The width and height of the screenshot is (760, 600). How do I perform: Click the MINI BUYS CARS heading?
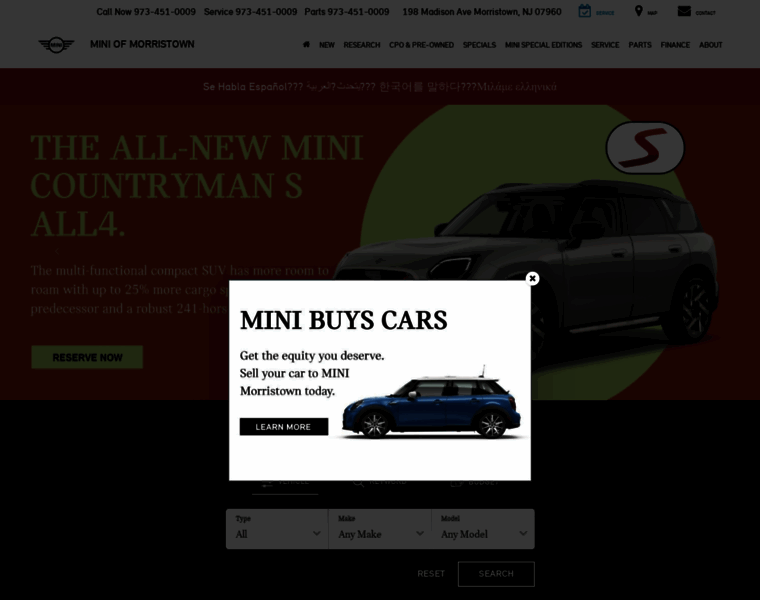(x=343, y=320)
